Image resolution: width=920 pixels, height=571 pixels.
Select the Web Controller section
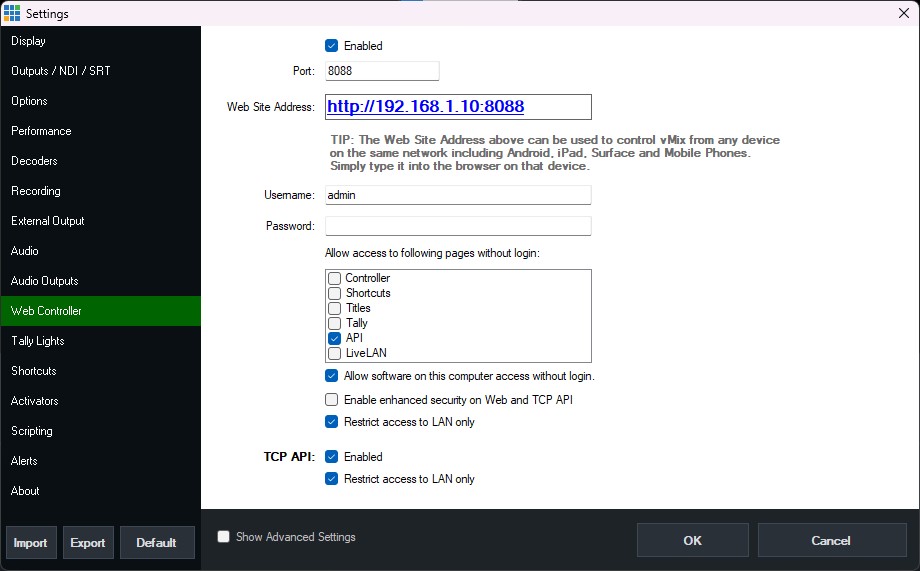(100, 310)
